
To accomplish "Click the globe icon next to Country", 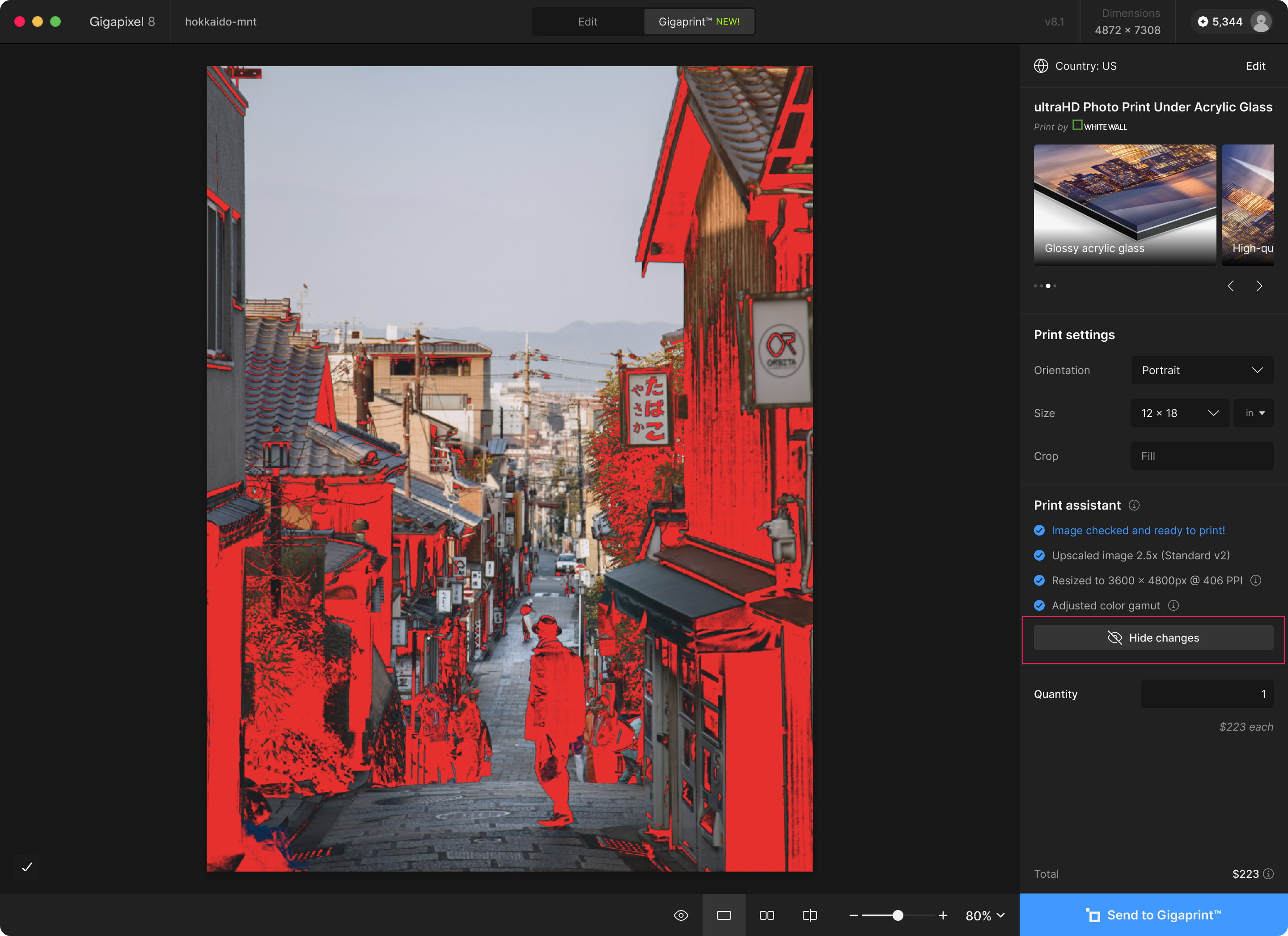I will click(x=1041, y=66).
